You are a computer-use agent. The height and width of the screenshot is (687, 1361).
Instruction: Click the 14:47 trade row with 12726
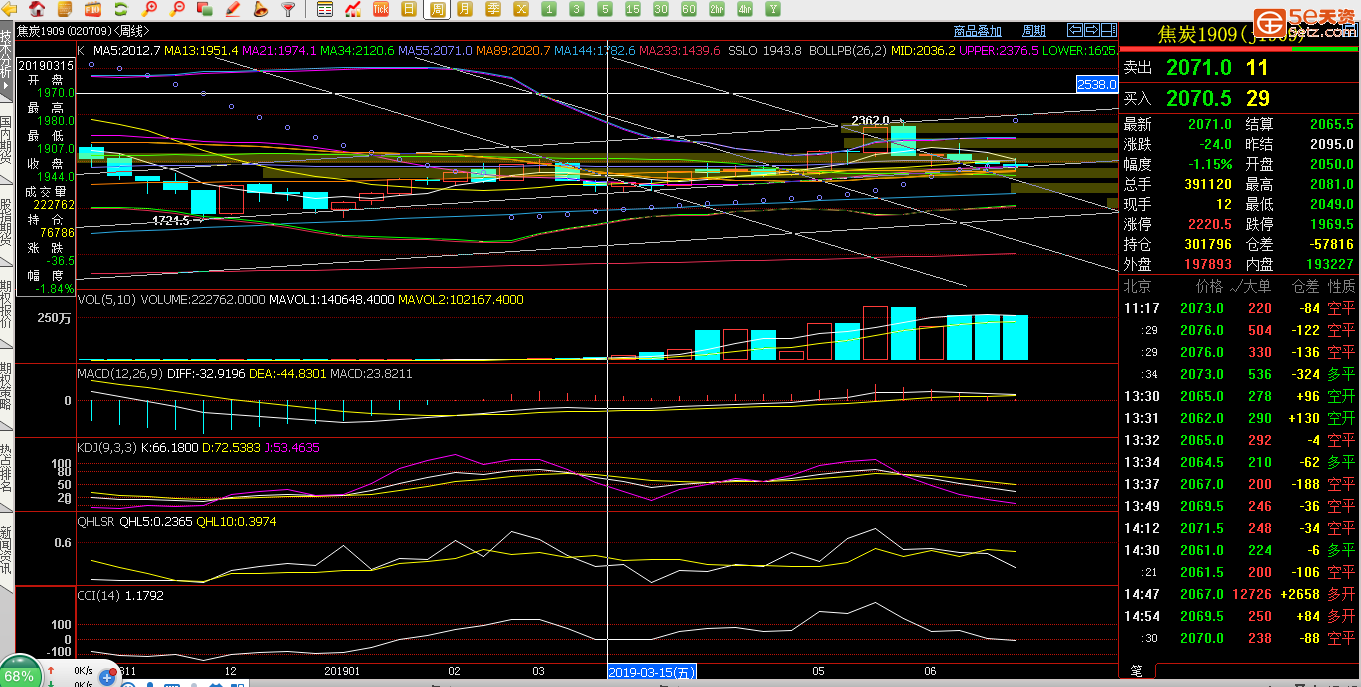point(1239,594)
